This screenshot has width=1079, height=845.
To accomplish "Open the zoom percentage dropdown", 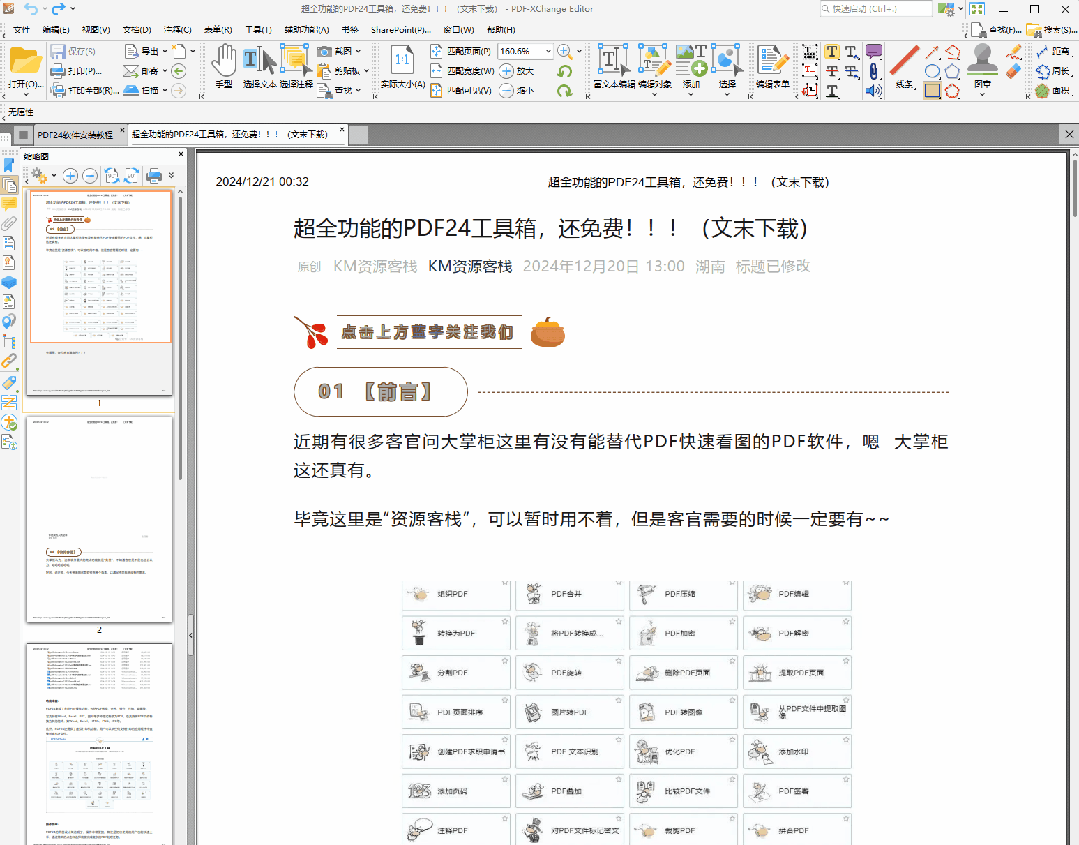I will 548,51.
